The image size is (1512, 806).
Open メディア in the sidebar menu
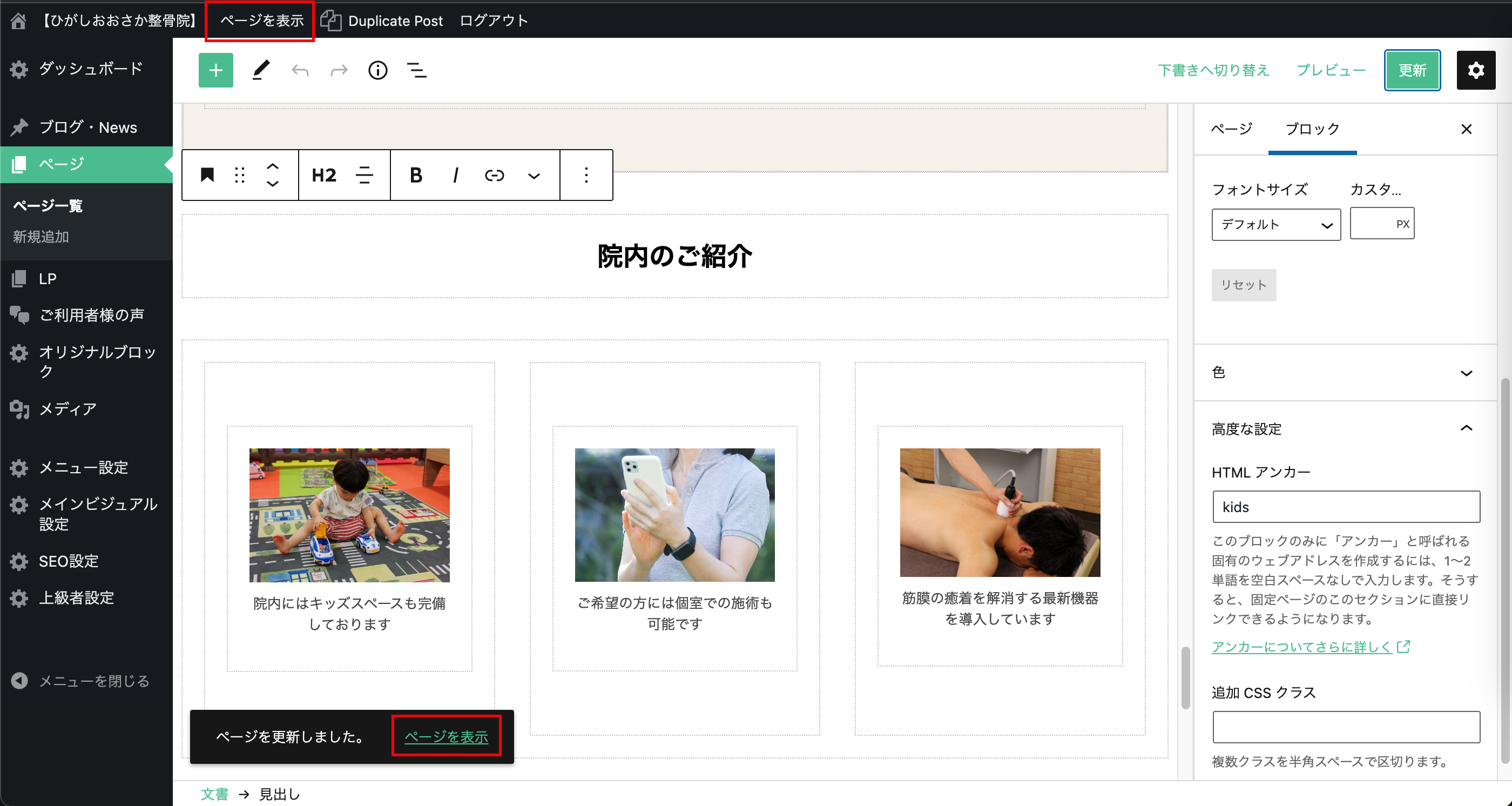[x=67, y=408]
